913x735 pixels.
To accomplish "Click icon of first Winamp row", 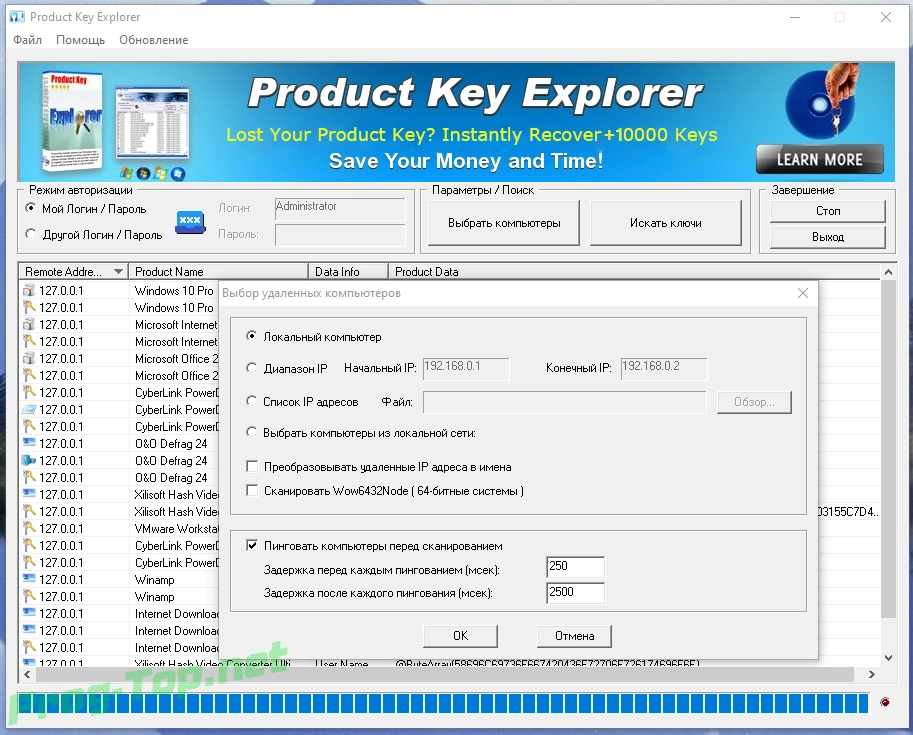I will [x=29, y=579].
